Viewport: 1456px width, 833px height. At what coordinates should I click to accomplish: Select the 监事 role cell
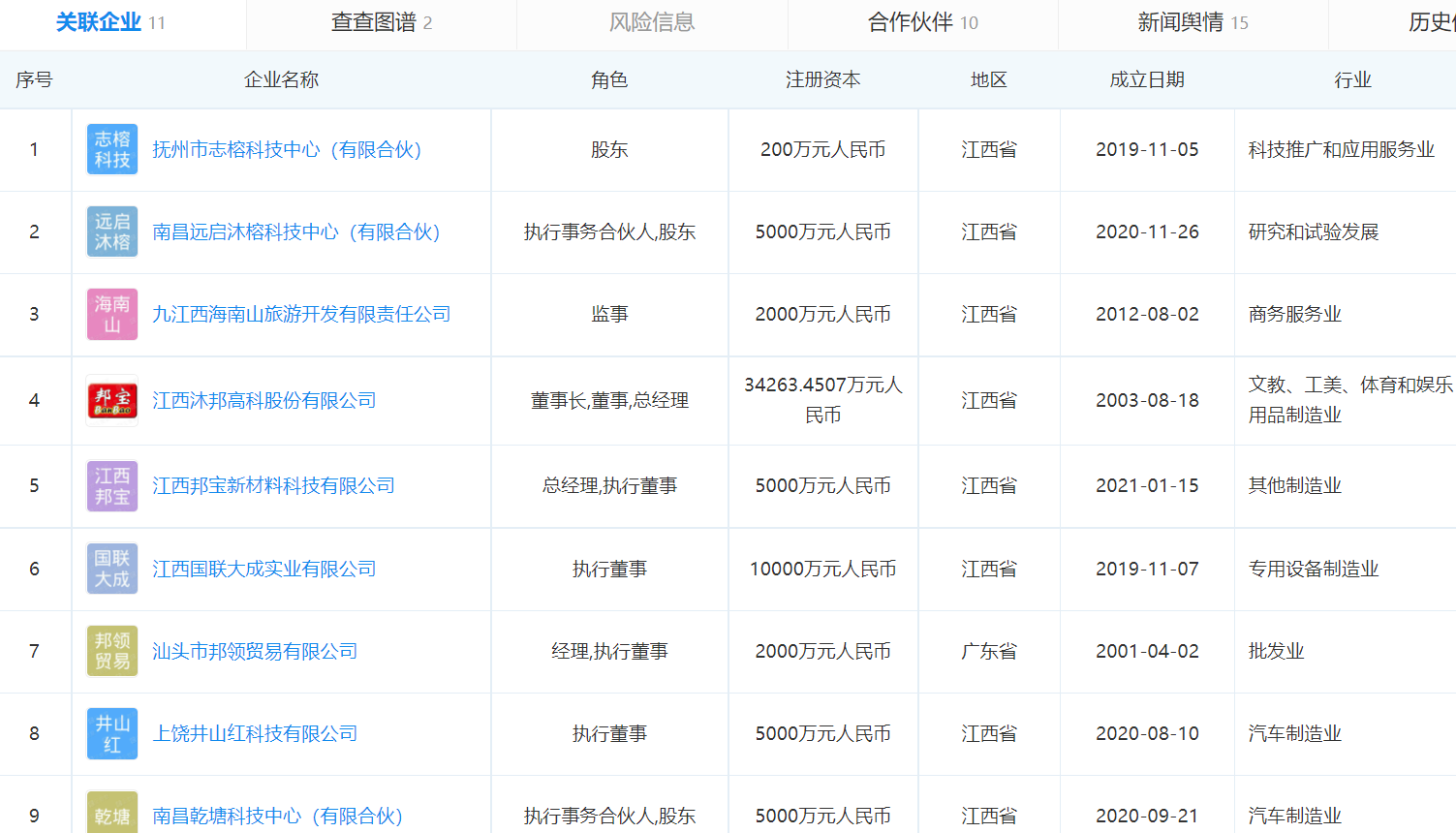point(609,315)
